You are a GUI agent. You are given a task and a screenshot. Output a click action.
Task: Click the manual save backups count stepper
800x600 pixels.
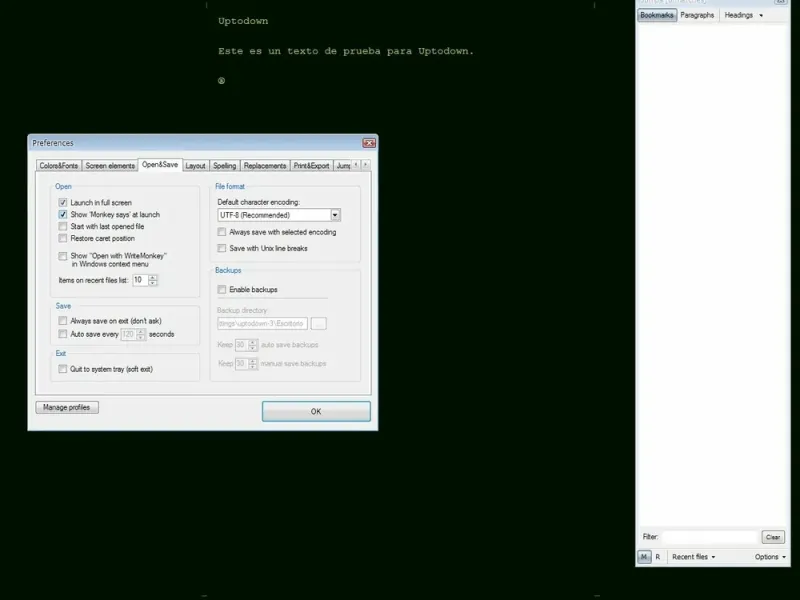(x=253, y=364)
